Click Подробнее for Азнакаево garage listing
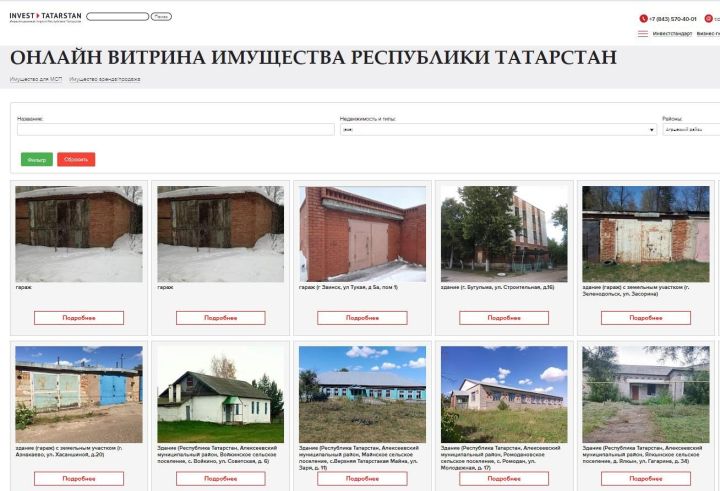 pos(79,479)
